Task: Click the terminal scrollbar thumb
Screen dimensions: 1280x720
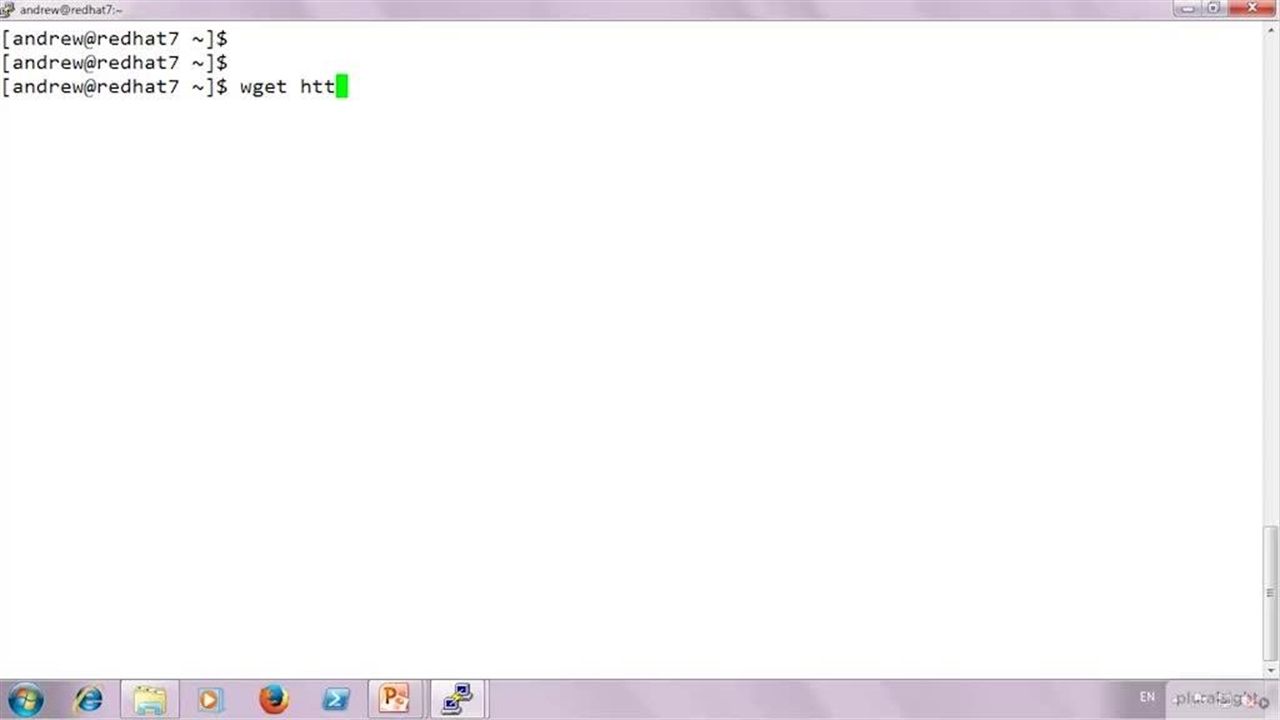Action: 1271,590
